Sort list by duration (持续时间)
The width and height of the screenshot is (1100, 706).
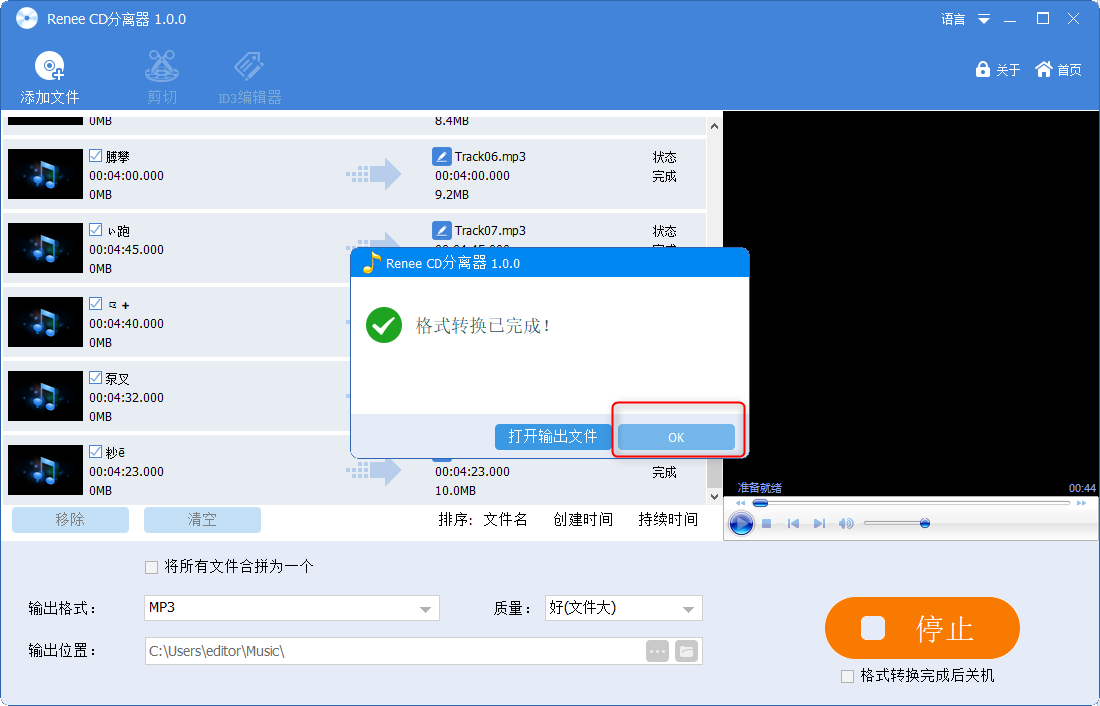pyautogui.click(x=668, y=519)
